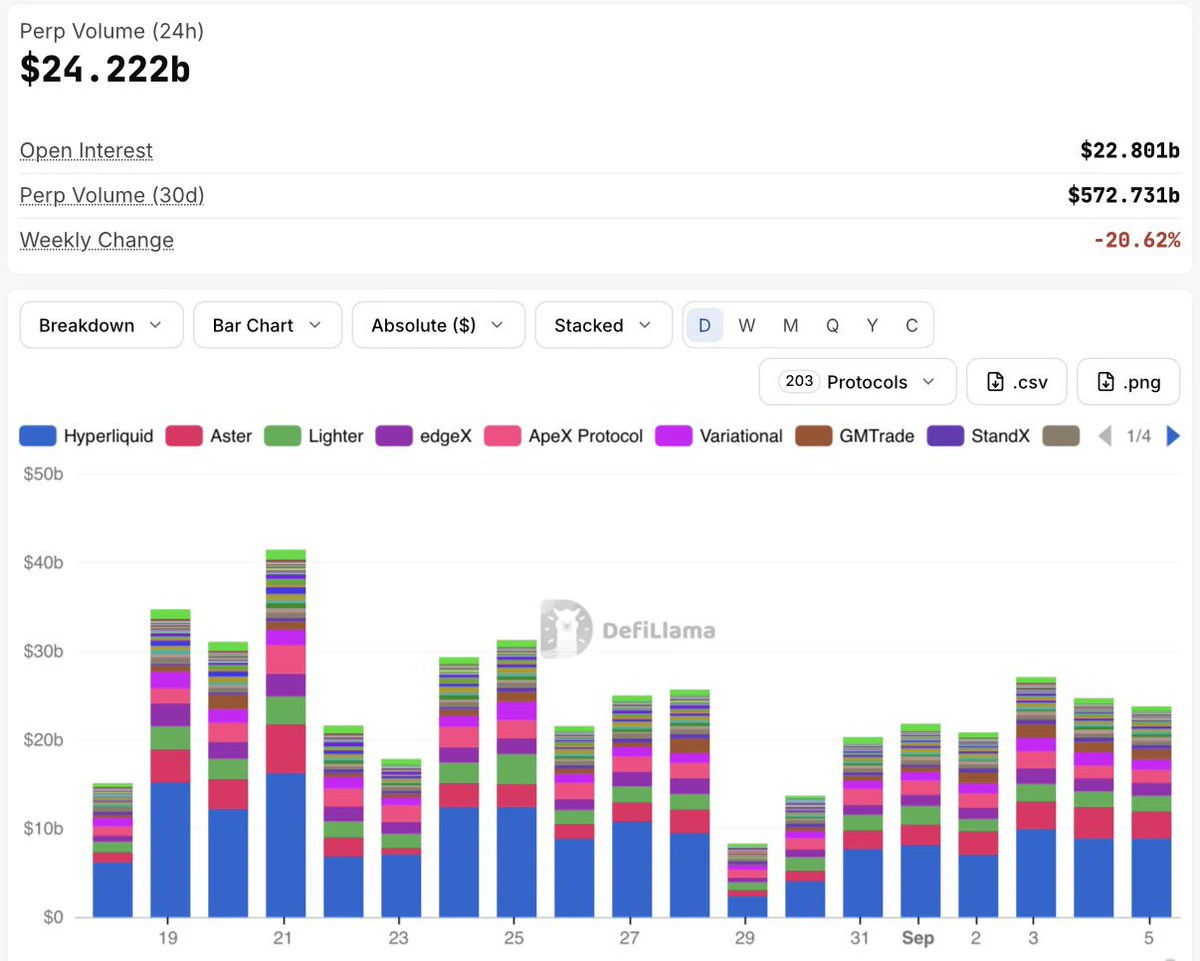
Task: Download chart as .png
Action: point(1129,382)
